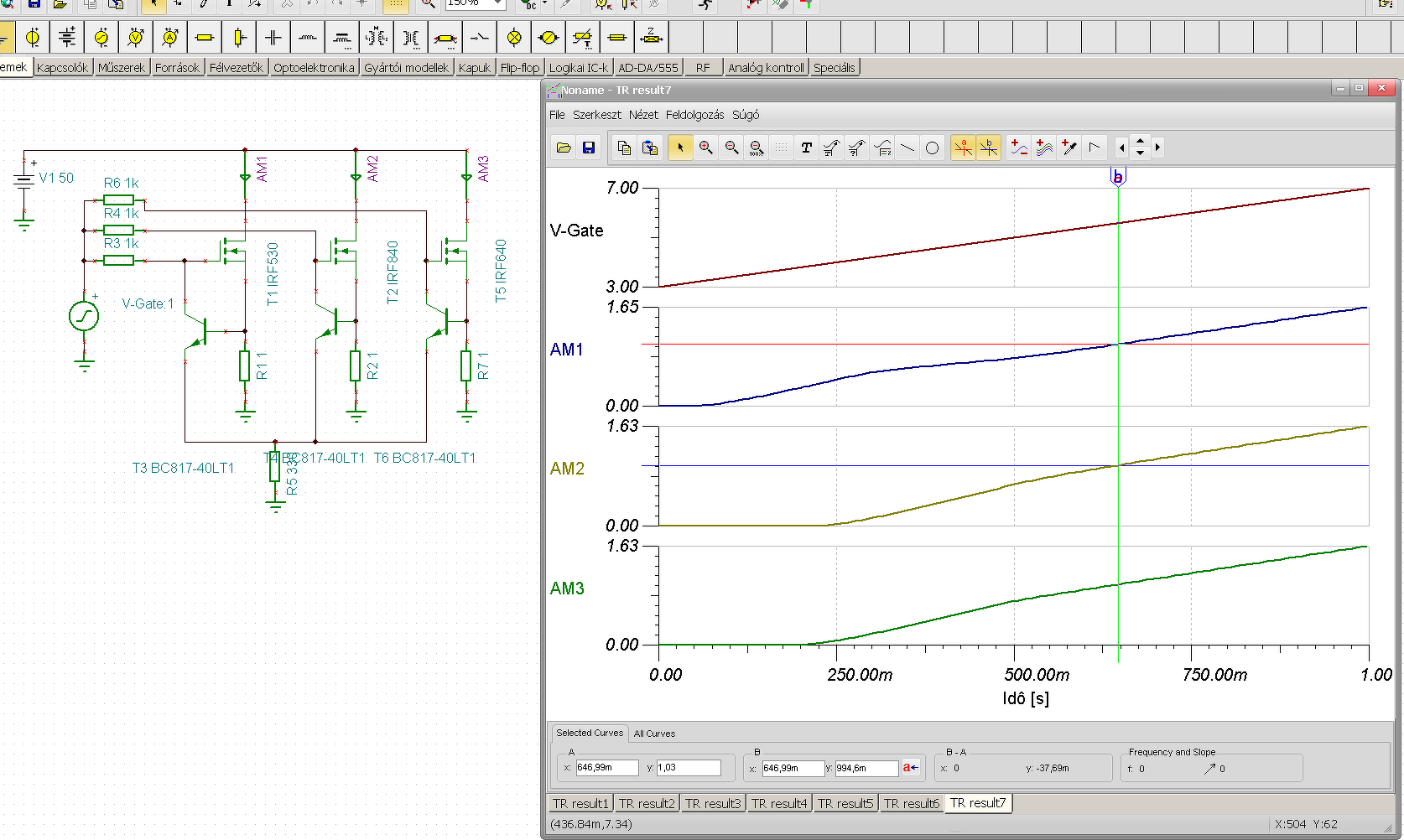
Task: Expand the Nézet menu
Action: pyautogui.click(x=643, y=115)
